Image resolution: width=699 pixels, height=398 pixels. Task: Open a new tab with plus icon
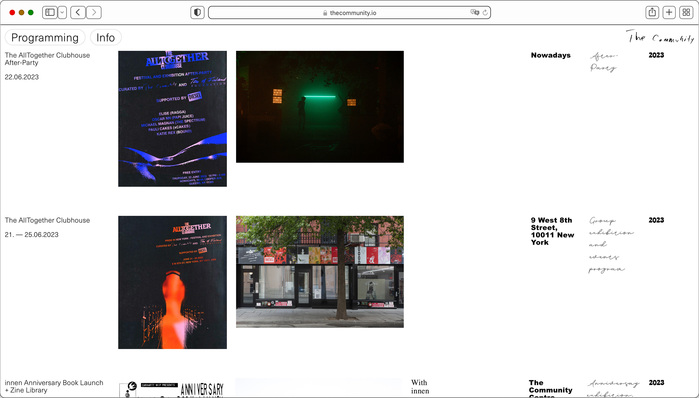pyautogui.click(x=669, y=12)
